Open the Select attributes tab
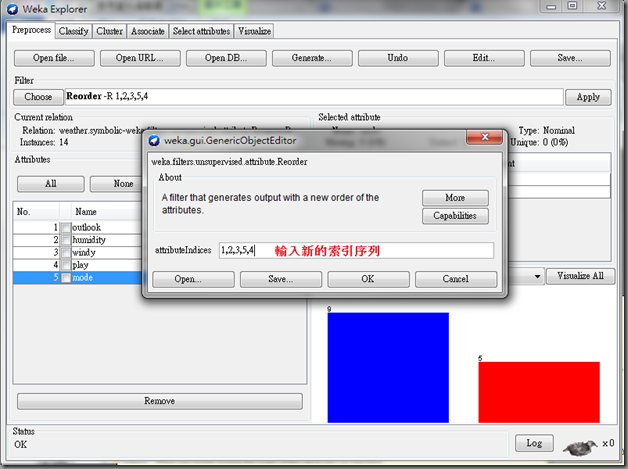628x469 pixels. click(201, 31)
